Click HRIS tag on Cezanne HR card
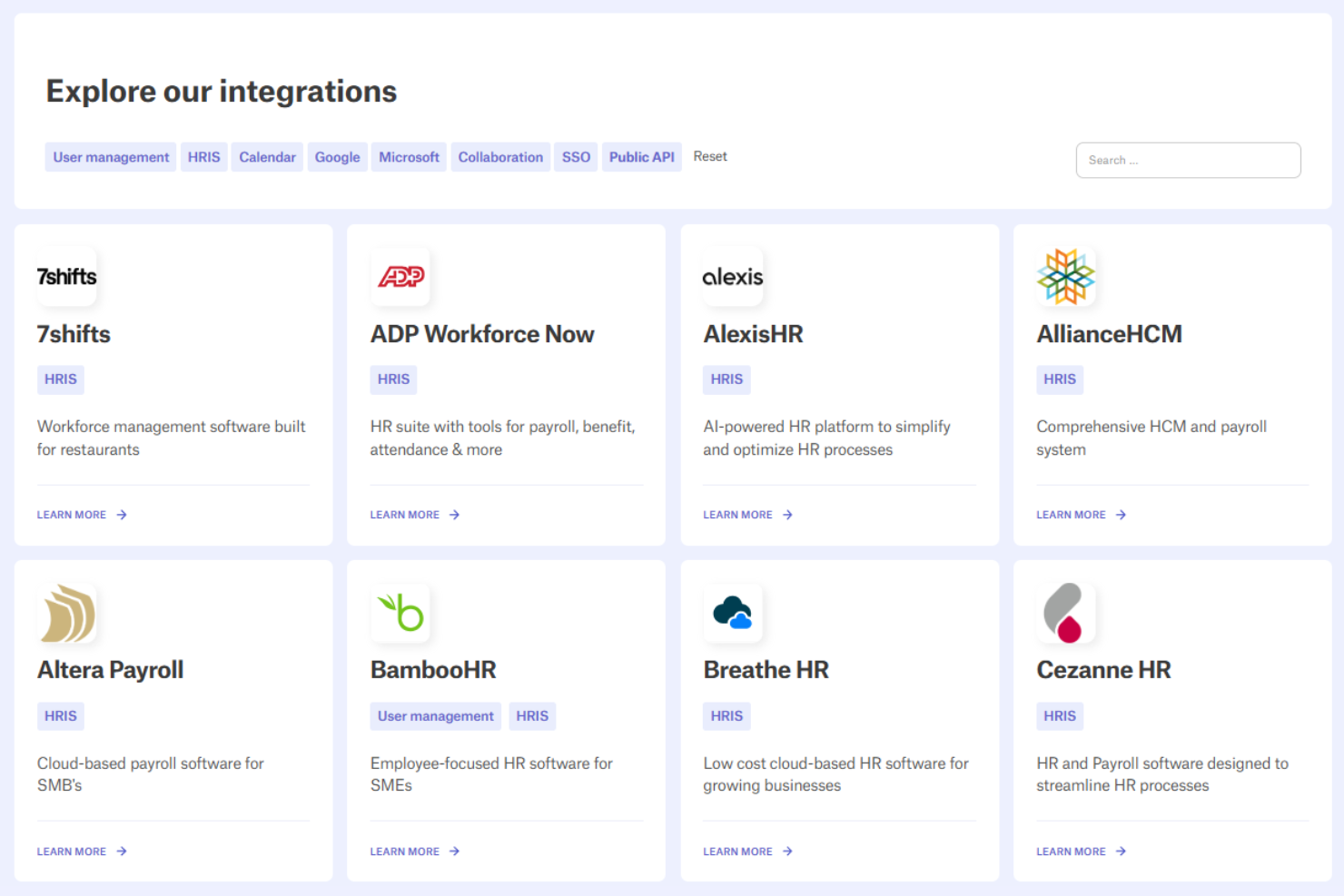Screen dimensions: 1344x896 (1060, 716)
